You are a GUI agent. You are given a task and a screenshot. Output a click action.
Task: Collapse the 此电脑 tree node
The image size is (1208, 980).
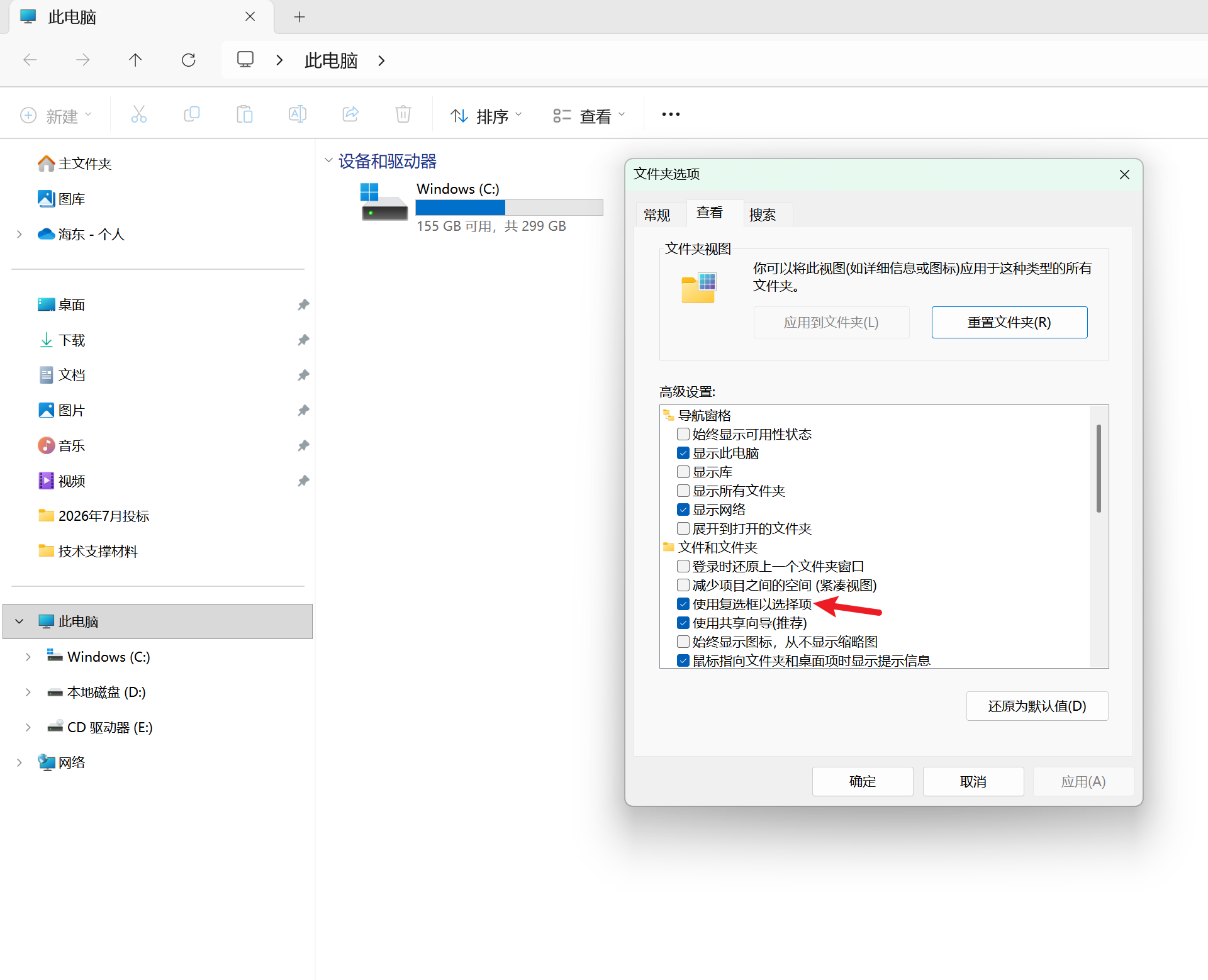(x=20, y=622)
